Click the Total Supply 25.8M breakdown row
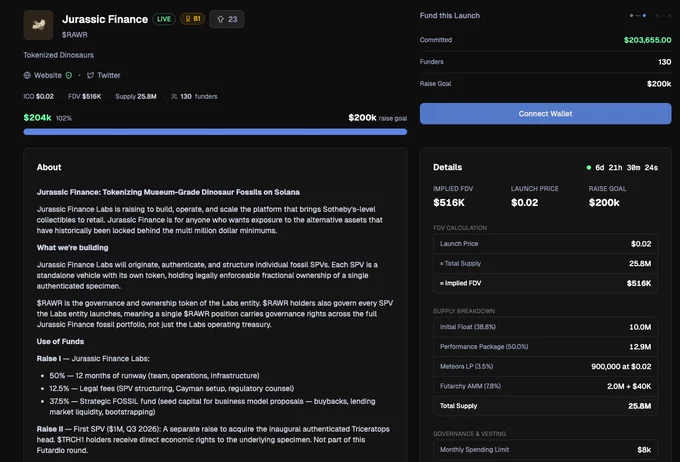The height and width of the screenshot is (462, 680). tap(545, 406)
